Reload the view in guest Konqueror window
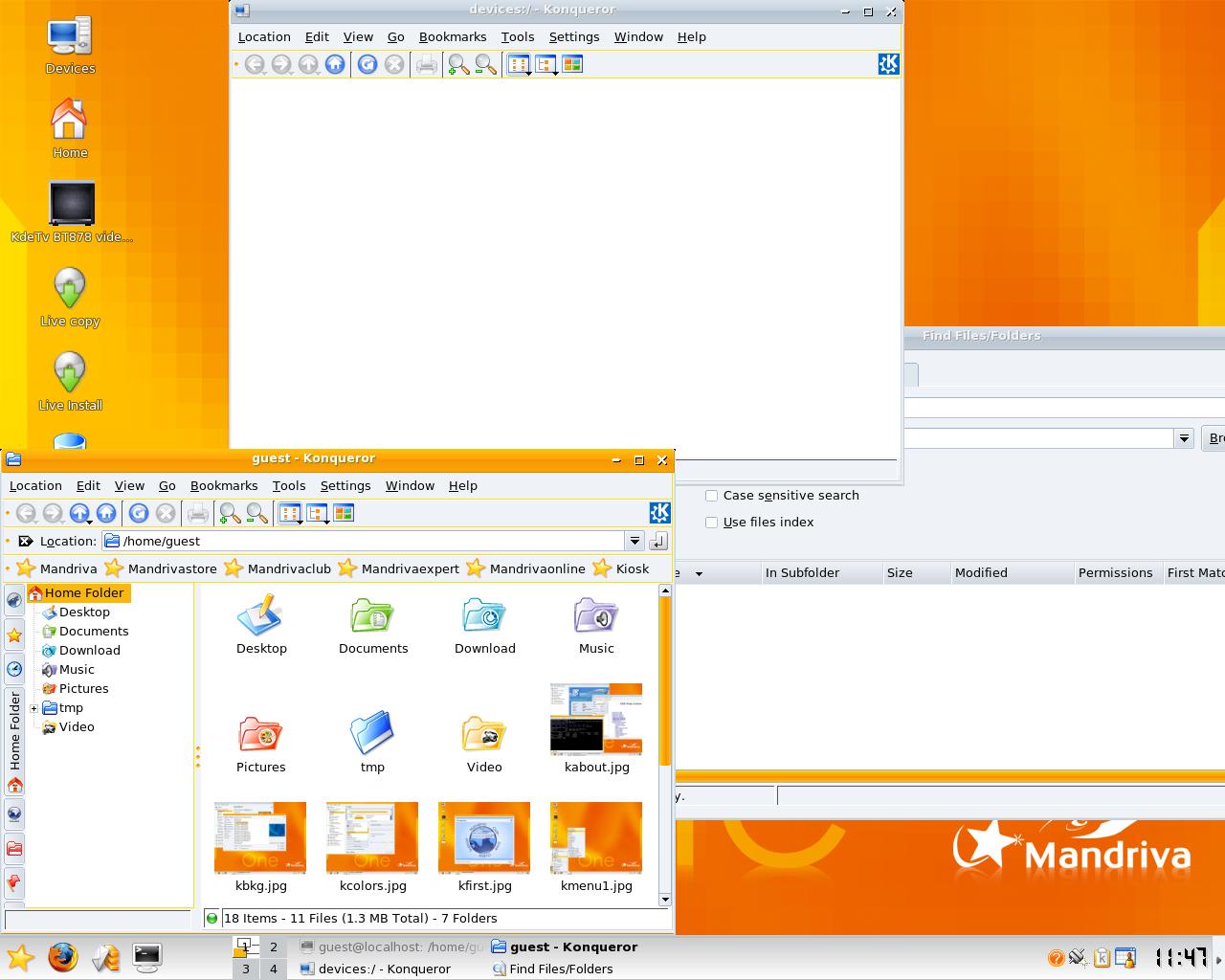1225x980 pixels. (139, 513)
